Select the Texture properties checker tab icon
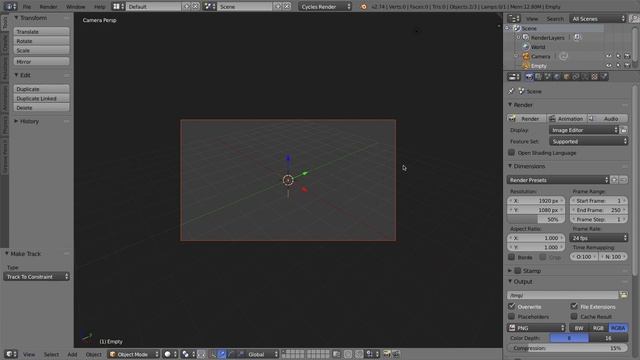The width and height of the screenshot is (640, 360). coord(595,77)
